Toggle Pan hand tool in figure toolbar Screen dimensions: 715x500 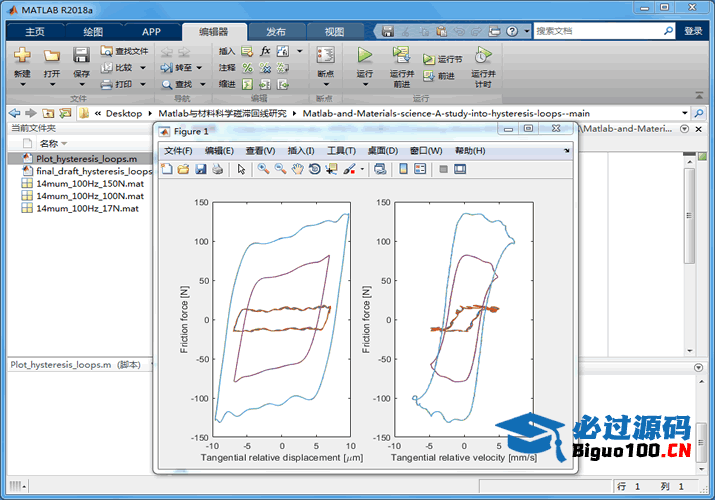tap(297, 169)
